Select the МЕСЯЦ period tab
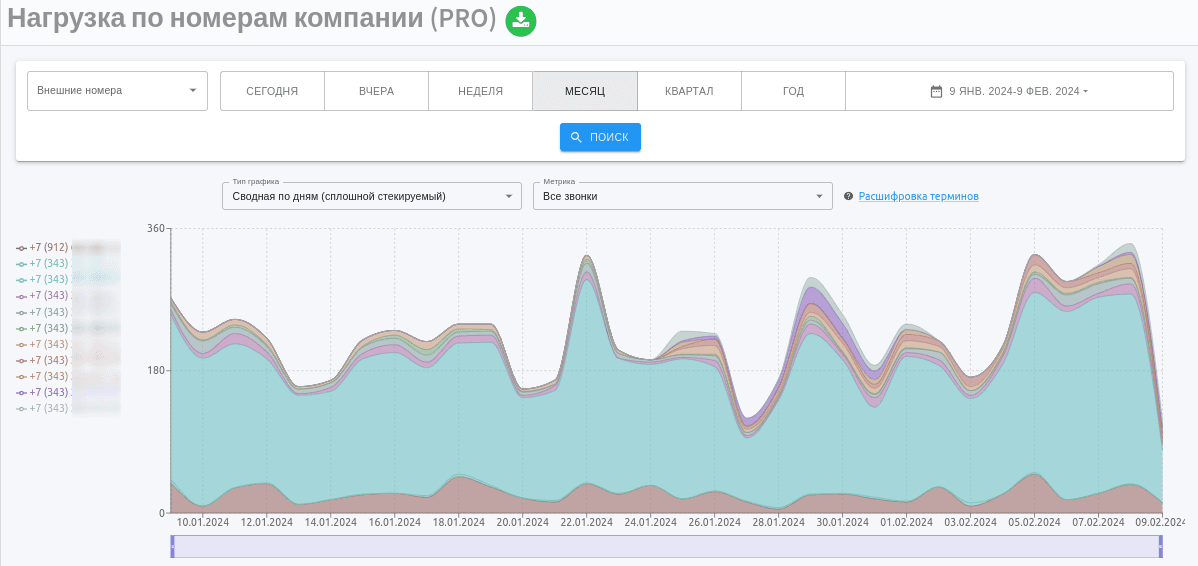This screenshot has height=566, width=1198. click(x=585, y=91)
